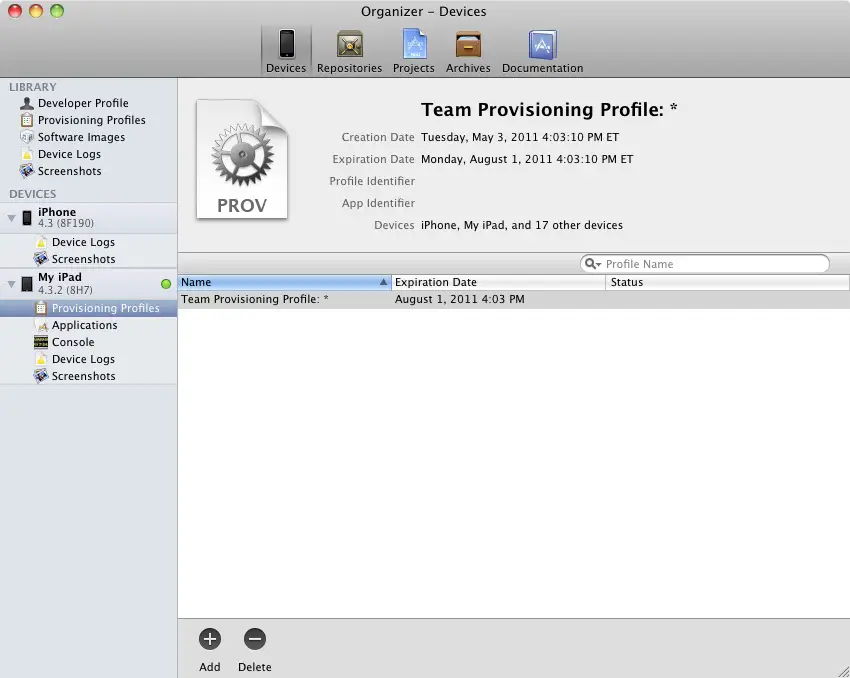850x678 pixels.
Task: Open the Documentation browser
Action: click(x=542, y=50)
